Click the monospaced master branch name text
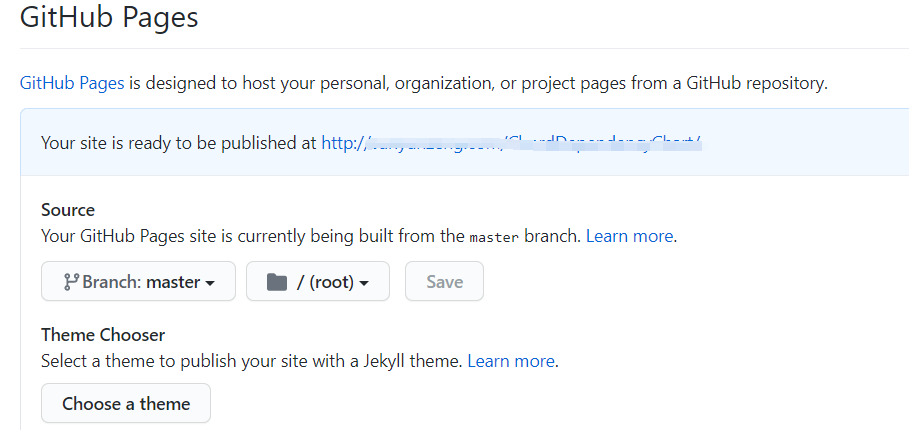The width and height of the screenshot is (909, 430). [495, 238]
